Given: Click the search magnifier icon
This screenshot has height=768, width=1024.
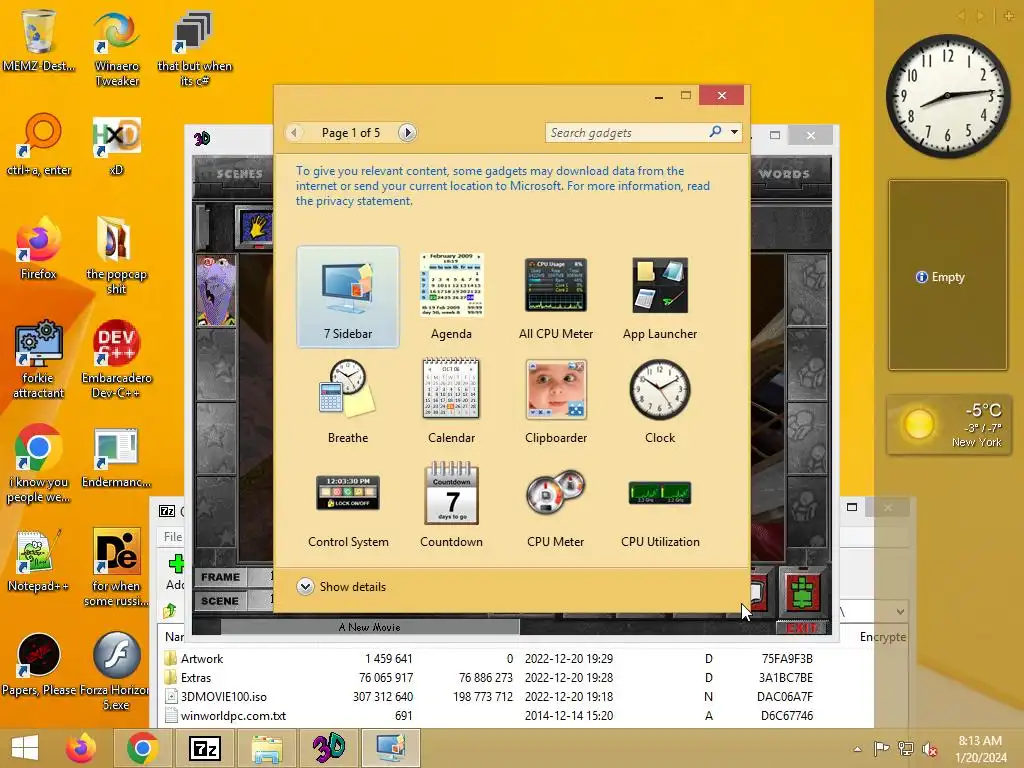Looking at the screenshot, I should coord(715,132).
